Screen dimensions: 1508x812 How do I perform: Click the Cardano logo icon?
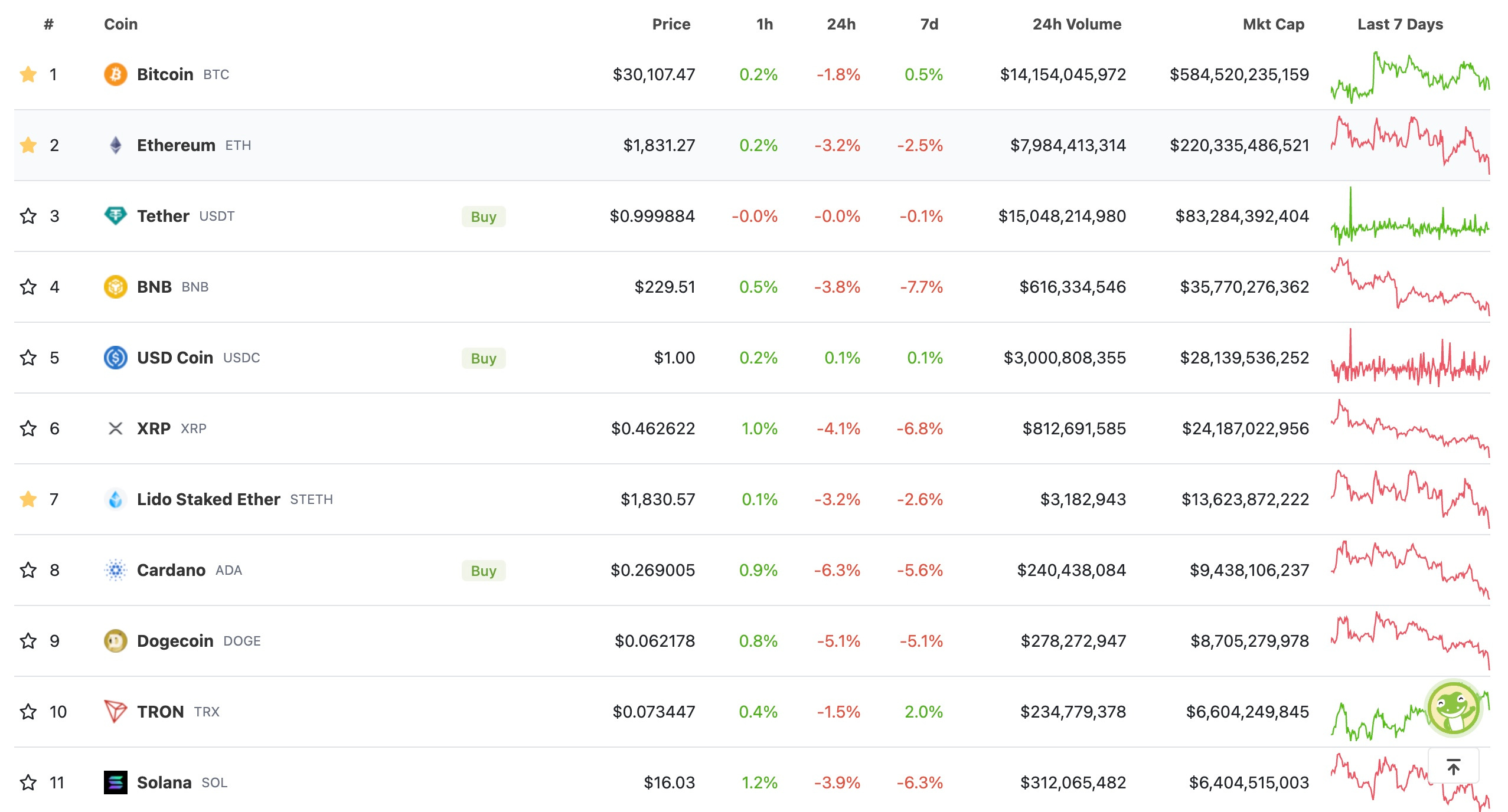116,570
